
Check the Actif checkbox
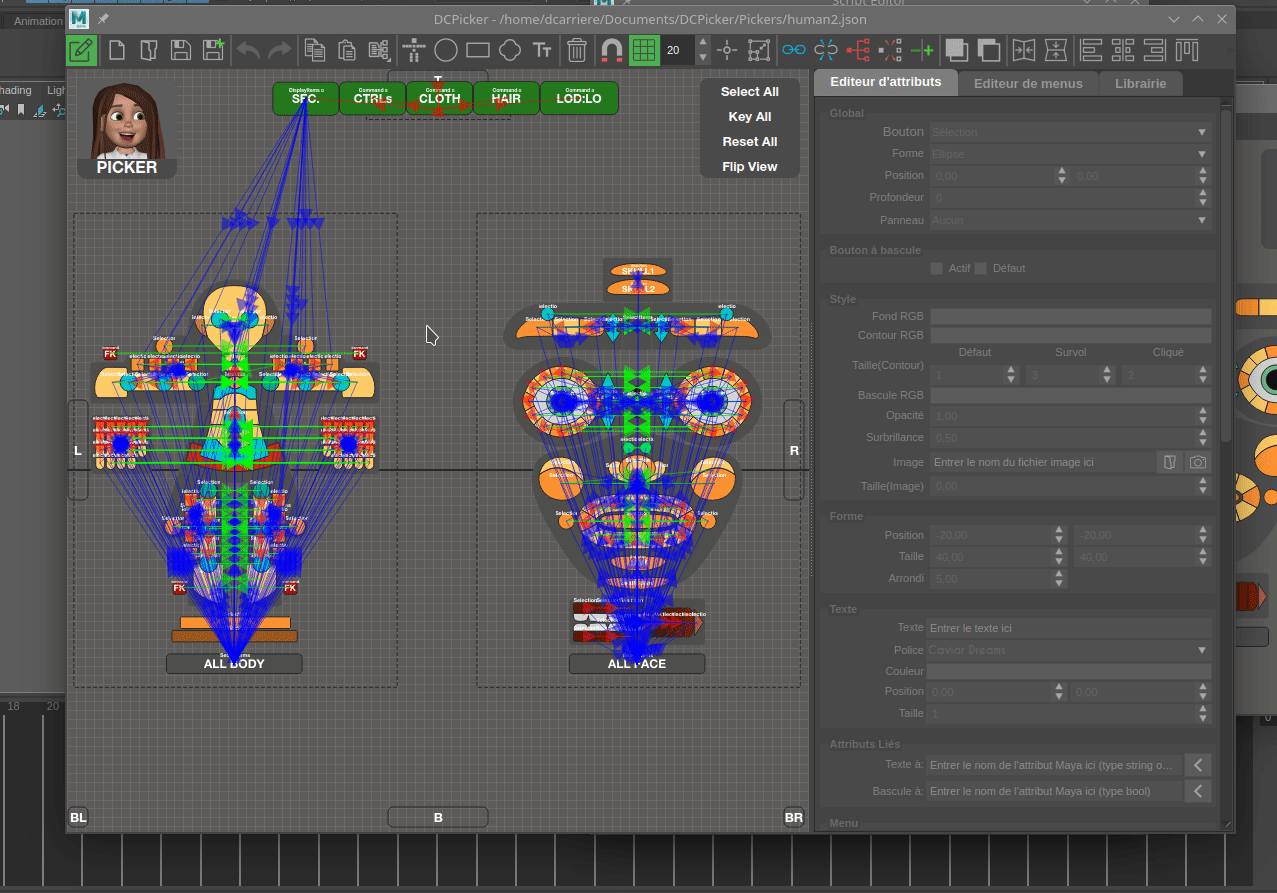(937, 268)
